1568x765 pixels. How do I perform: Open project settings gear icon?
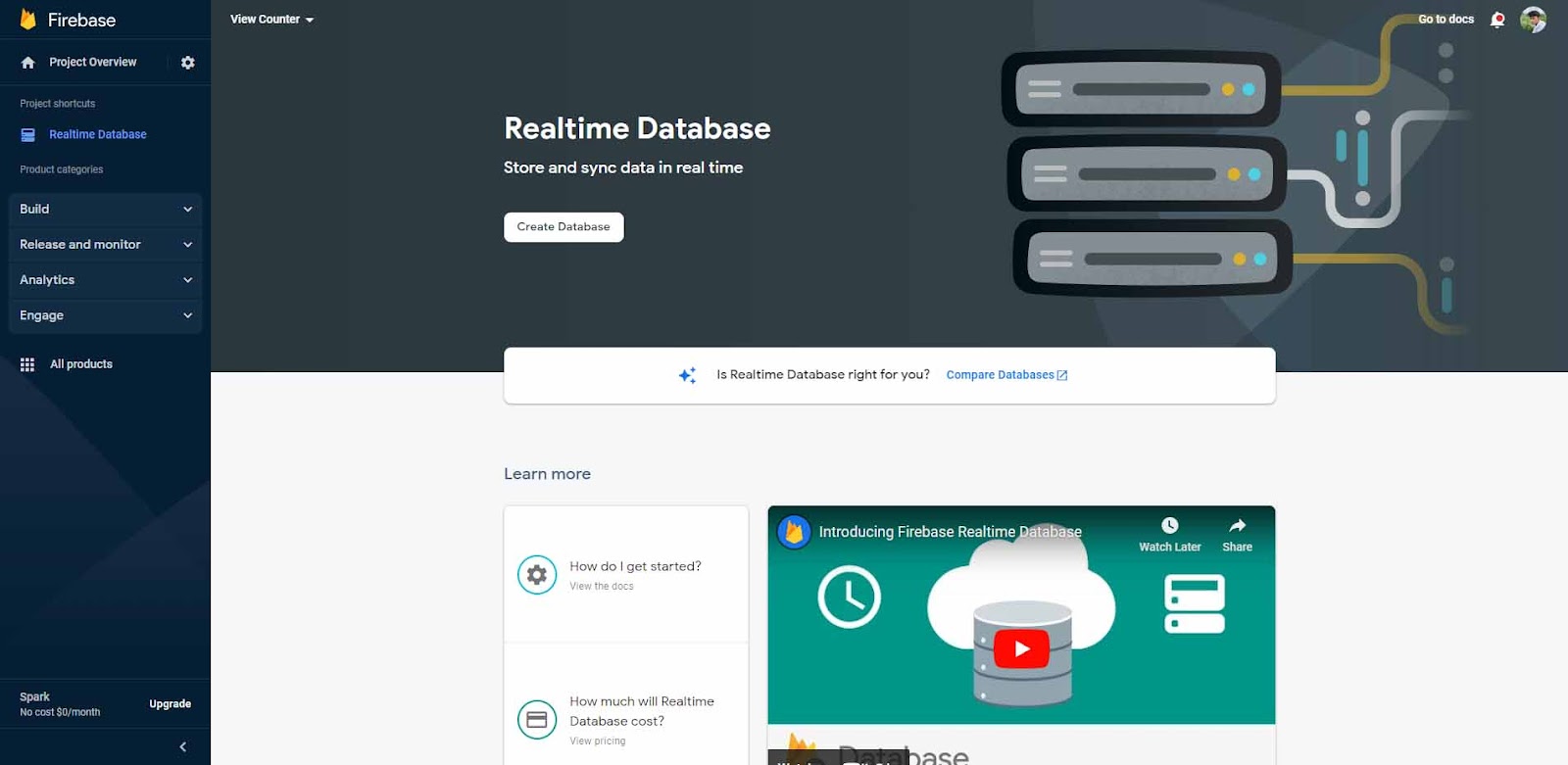(x=188, y=63)
